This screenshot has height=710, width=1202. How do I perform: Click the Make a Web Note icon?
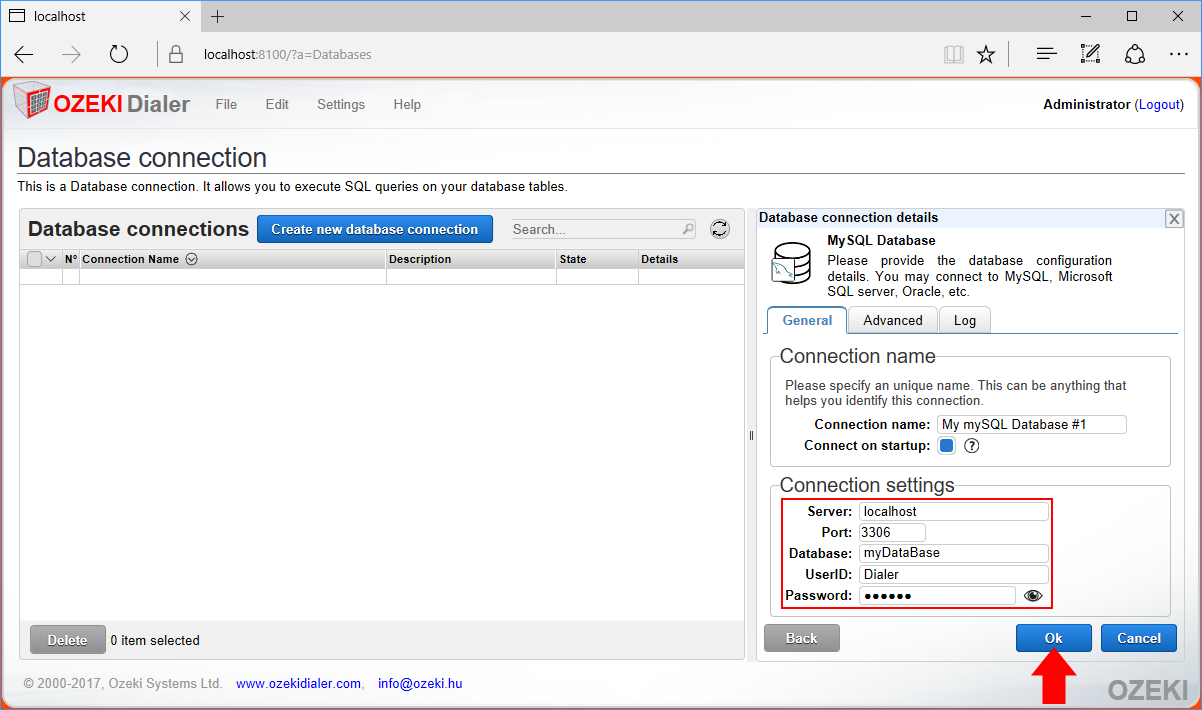pos(1090,54)
